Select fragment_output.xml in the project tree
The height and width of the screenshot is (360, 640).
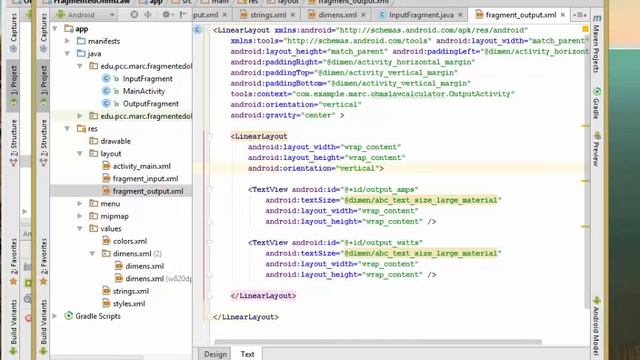[x=148, y=191]
